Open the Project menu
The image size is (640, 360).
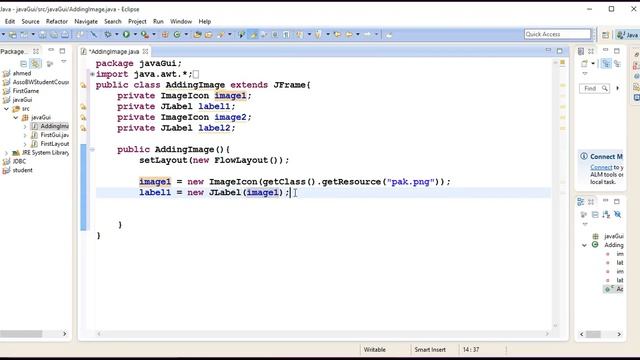[137, 21]
